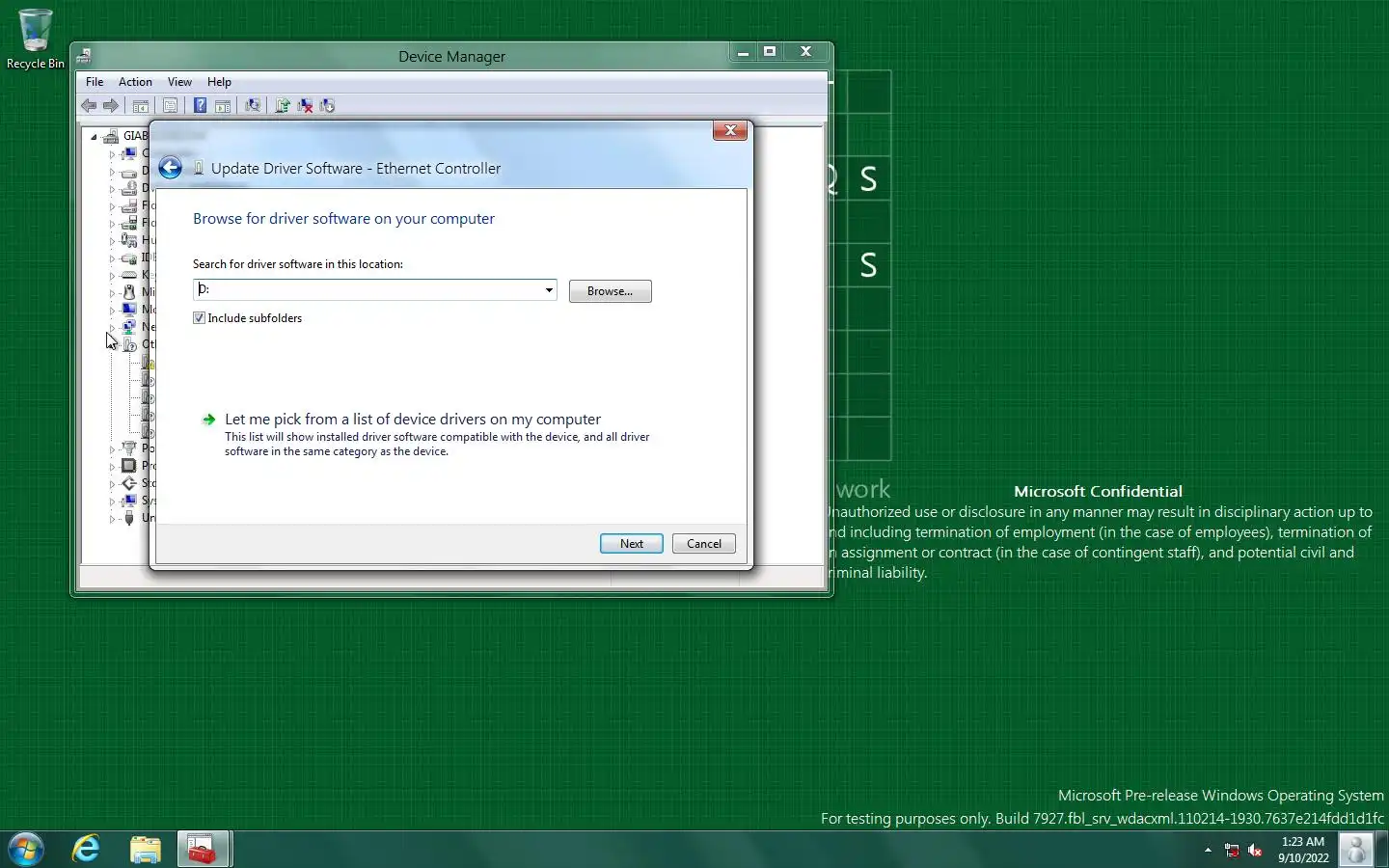The image size is (1389, 868).
Task: Expand the Monitors tree category
Action: coord(112,311)
